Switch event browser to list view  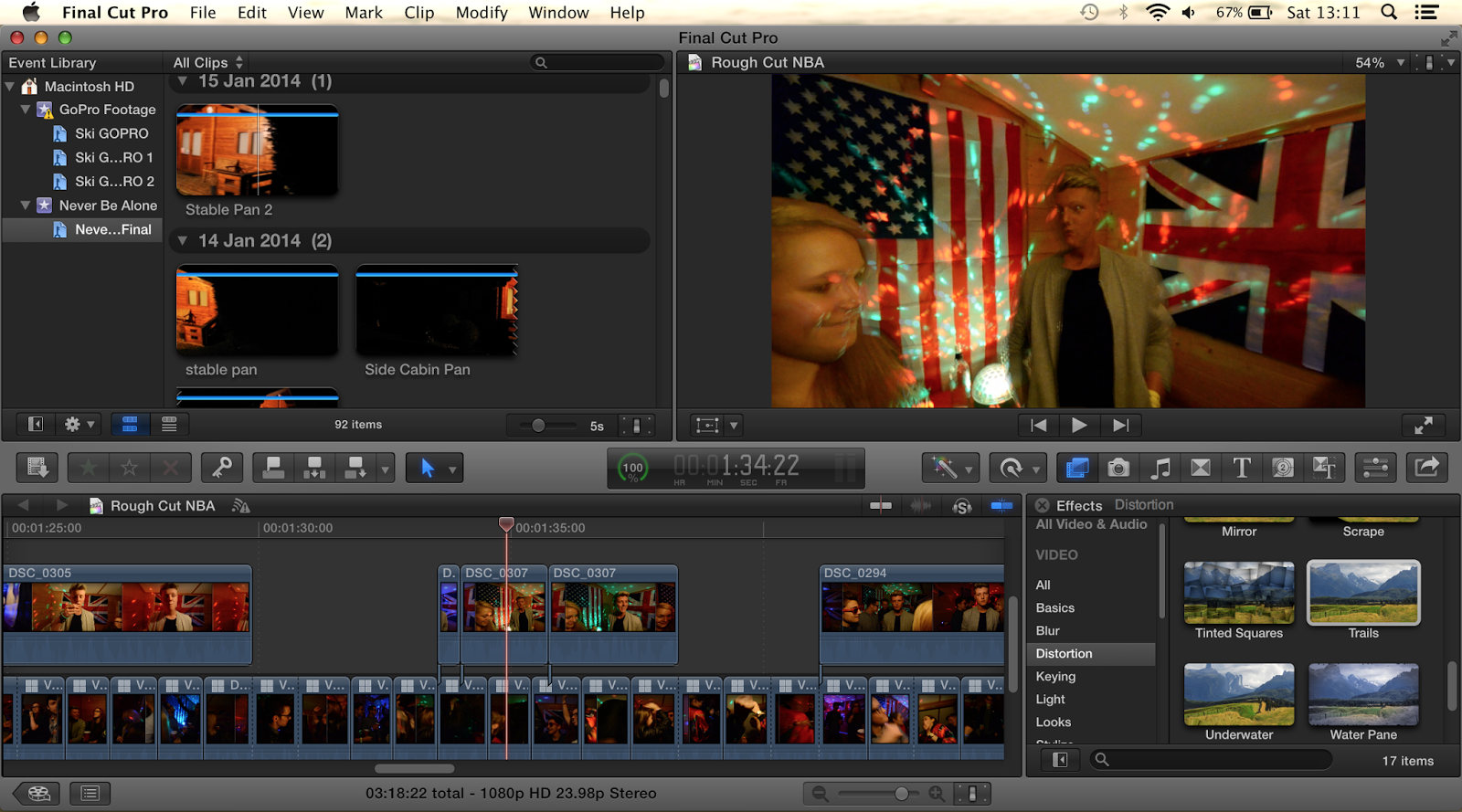pos(169,424)
